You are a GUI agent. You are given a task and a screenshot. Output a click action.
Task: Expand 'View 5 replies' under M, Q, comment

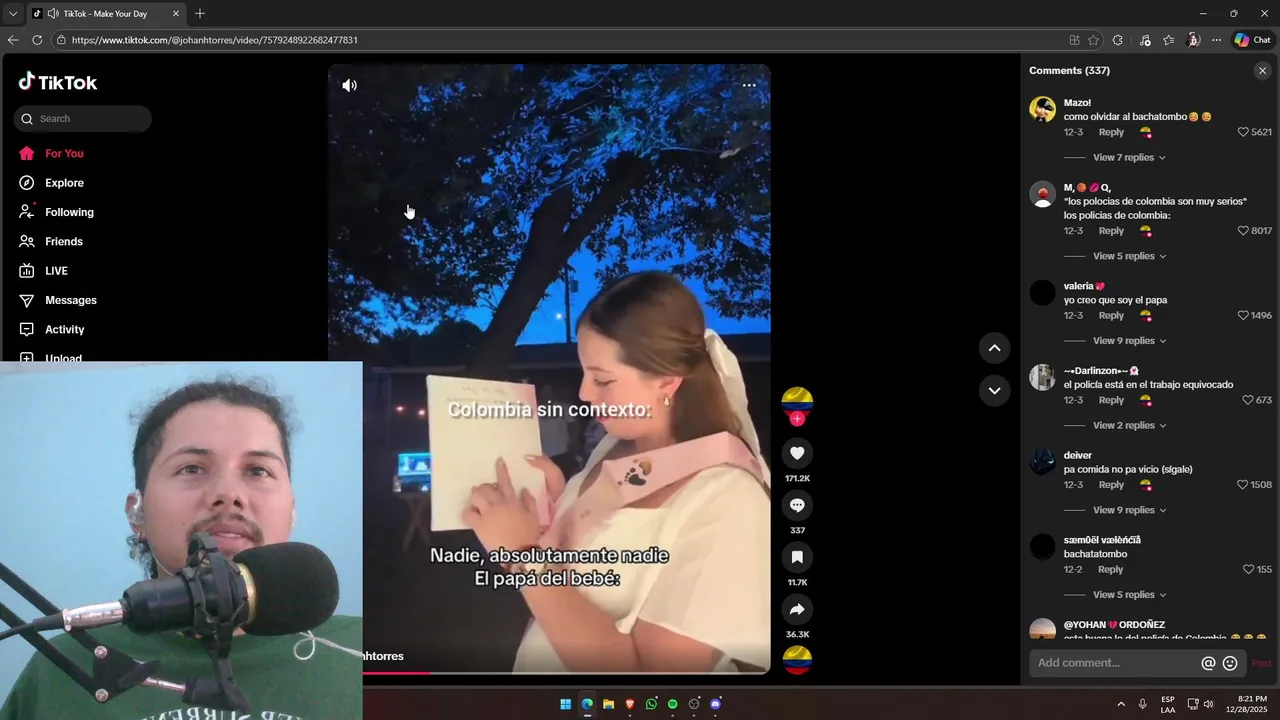pyautogui.click(x=1129, y=256)
